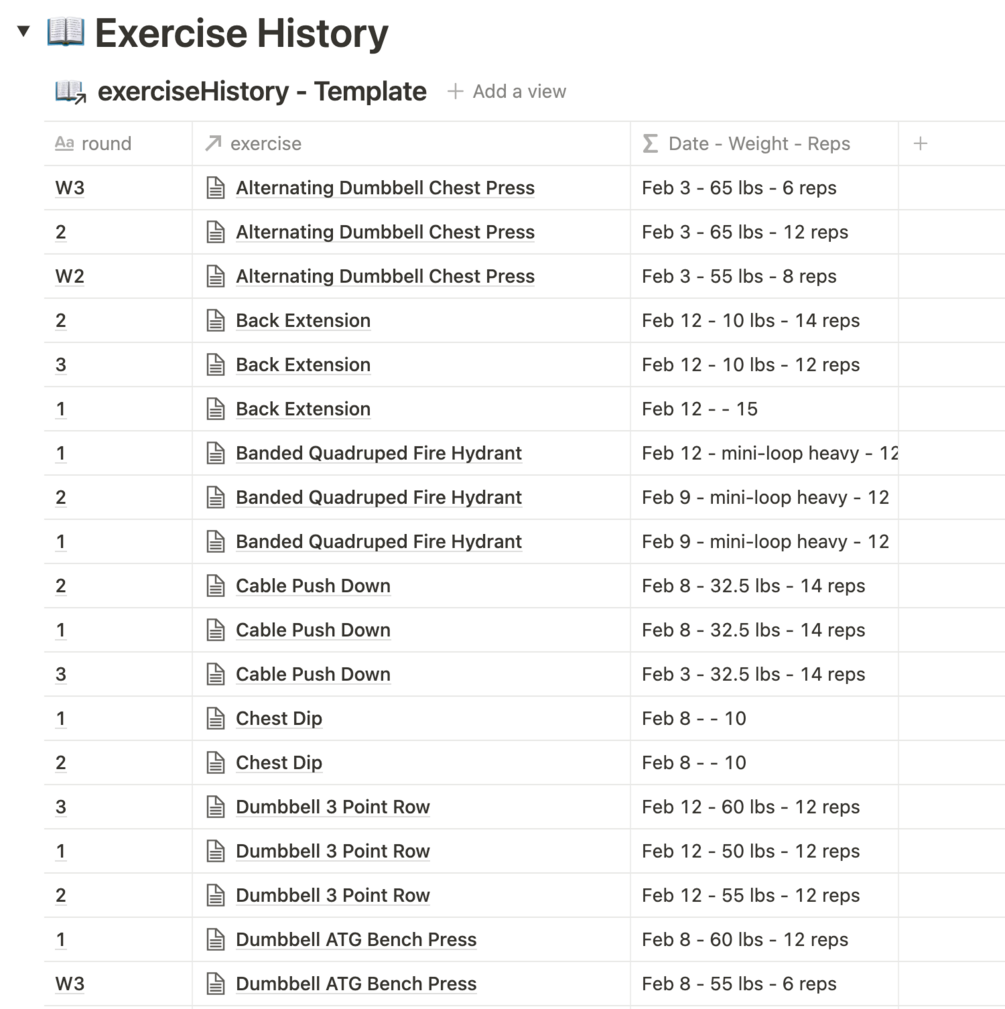Open Date - Weight - Reps column menu
The height and width of the screenshot is (1009, 1005).
(760, 144)
